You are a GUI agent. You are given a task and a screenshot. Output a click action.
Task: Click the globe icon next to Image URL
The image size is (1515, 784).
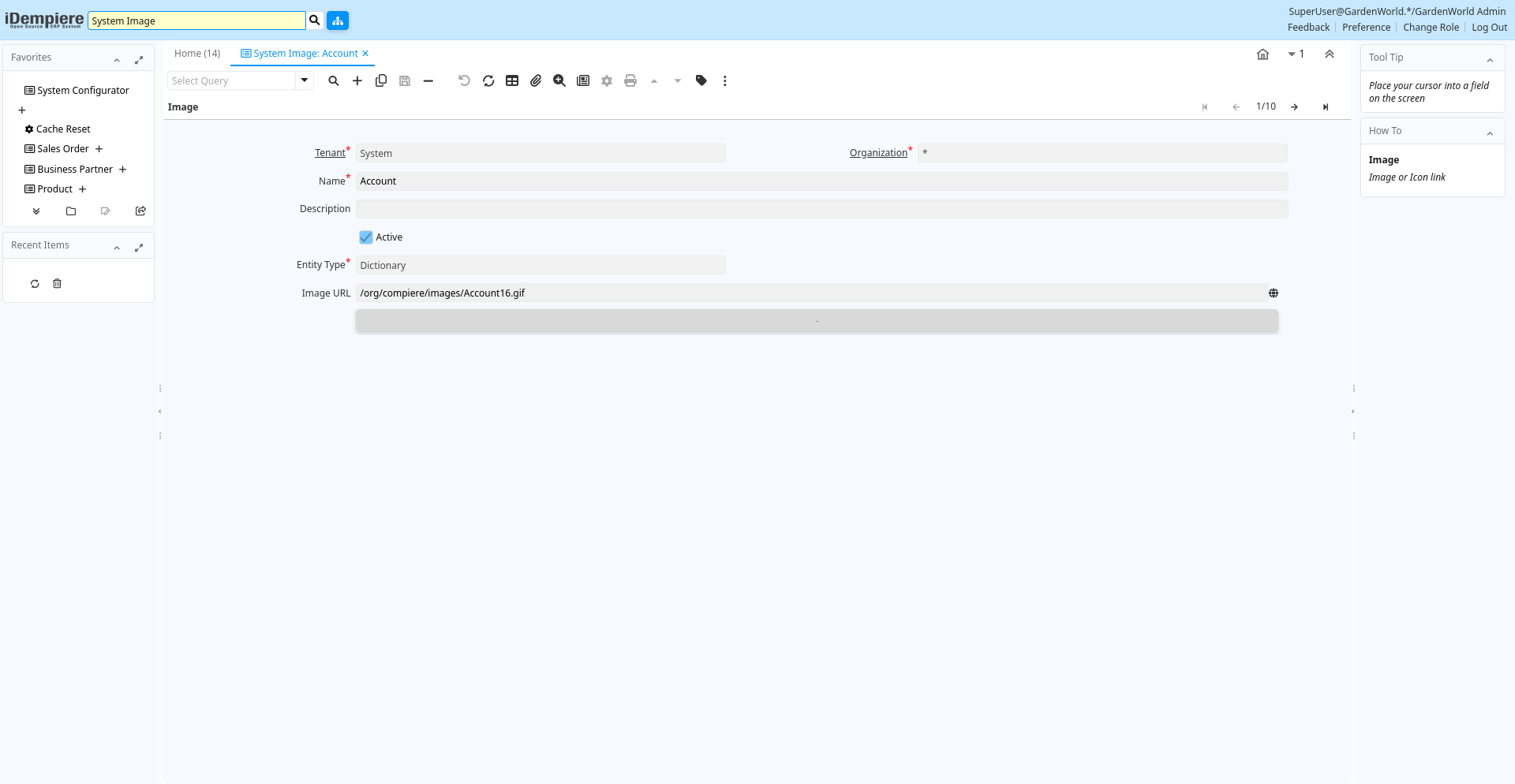pyautogui.click(x=1274, y=293)
